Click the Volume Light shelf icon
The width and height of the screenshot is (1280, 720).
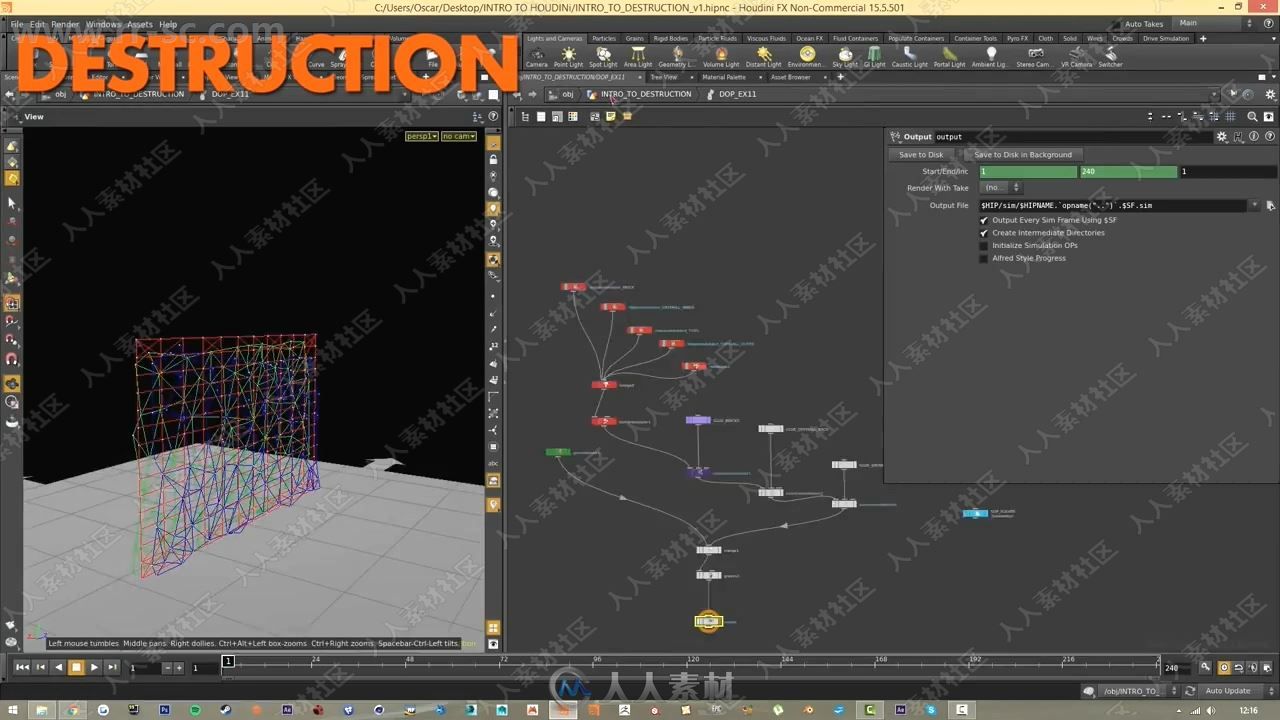click(721, 57)
